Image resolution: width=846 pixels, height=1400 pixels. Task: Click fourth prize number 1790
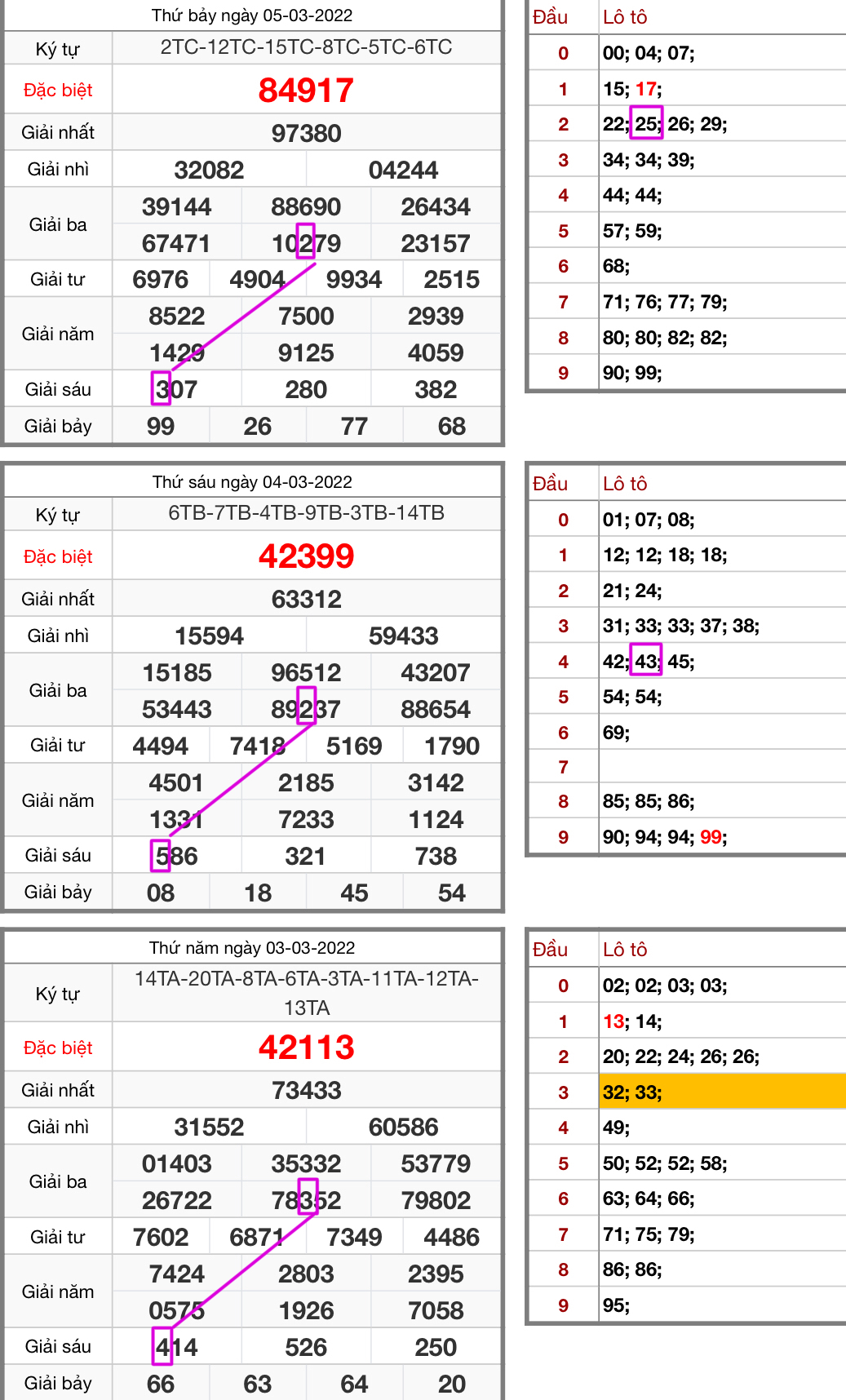click(452, 746)
